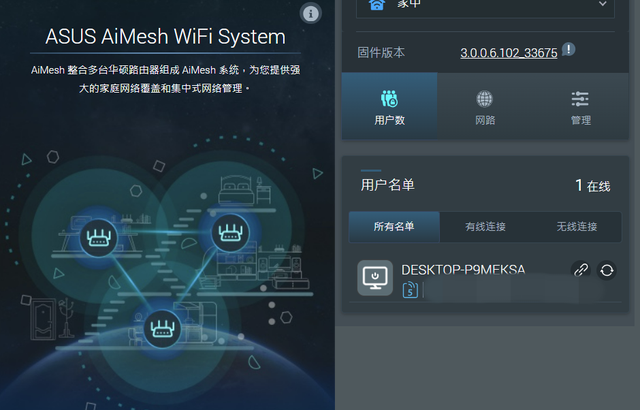The height and width of the screenshot is (410, 640).
Task: Click the static IP icon under DESKTOP-P9MEKSA
Action: tap(410, 290)
